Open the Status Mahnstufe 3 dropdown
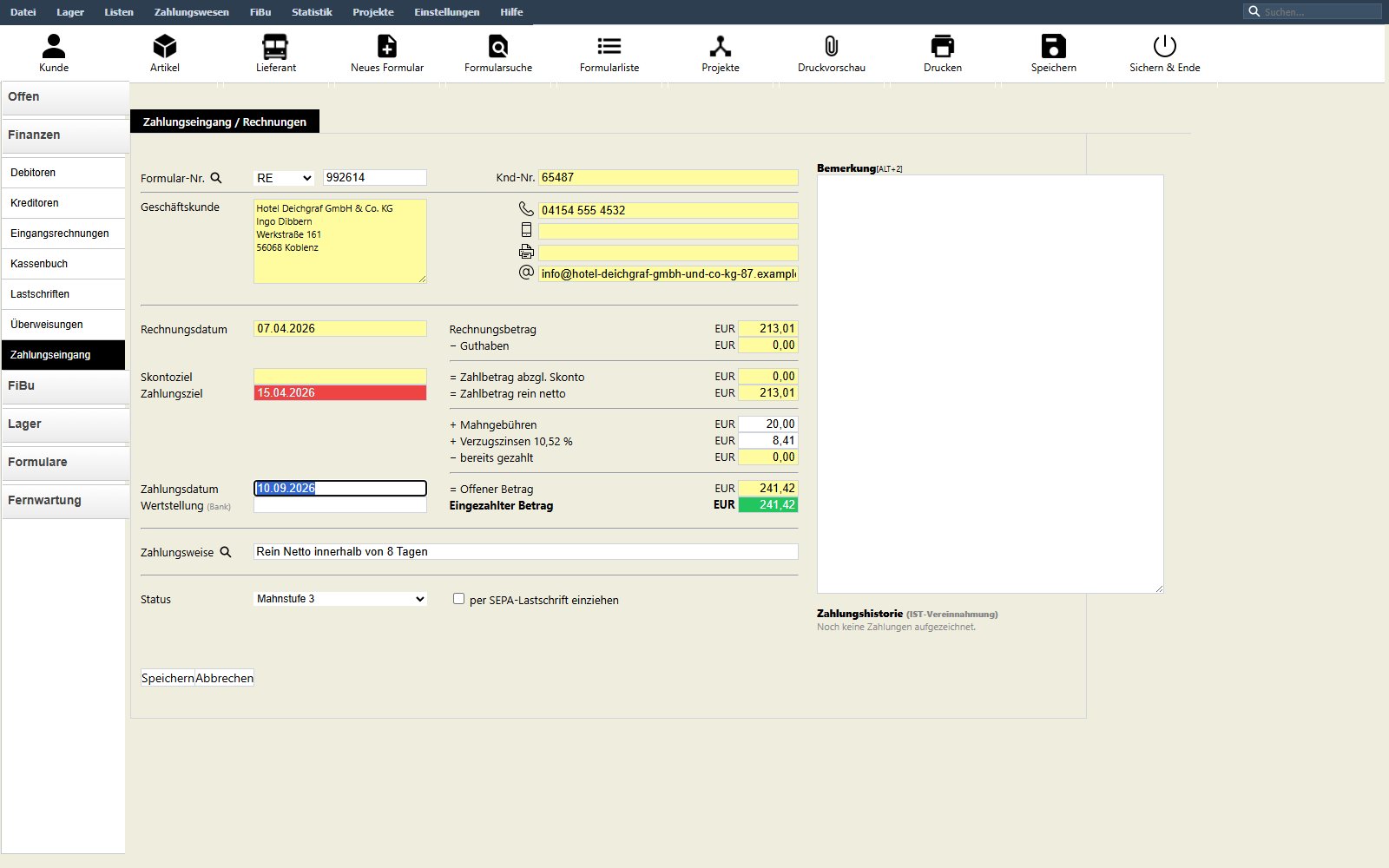Viewport: 1389px width, 868px height. click(340, 599)
